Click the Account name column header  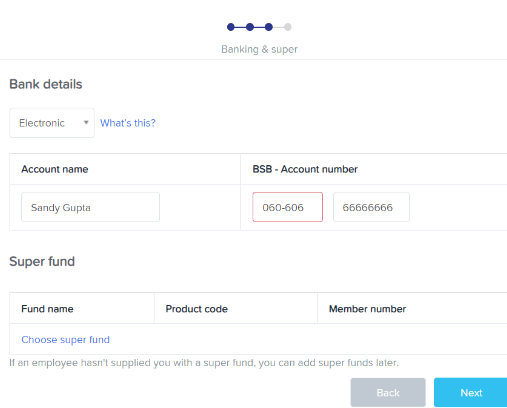tap(55, 169)
